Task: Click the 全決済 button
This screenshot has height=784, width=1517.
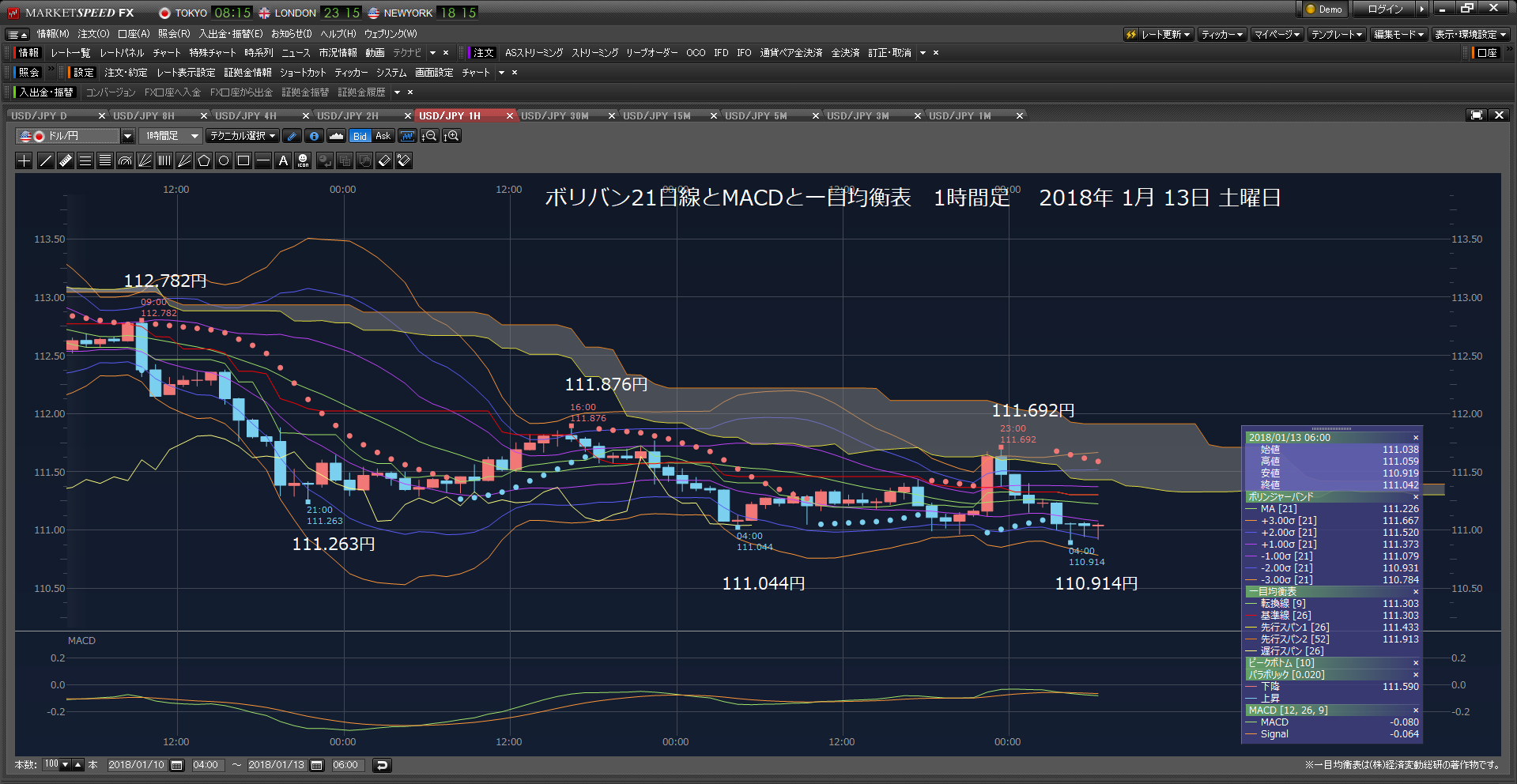Action: click(x=845, y=53)
